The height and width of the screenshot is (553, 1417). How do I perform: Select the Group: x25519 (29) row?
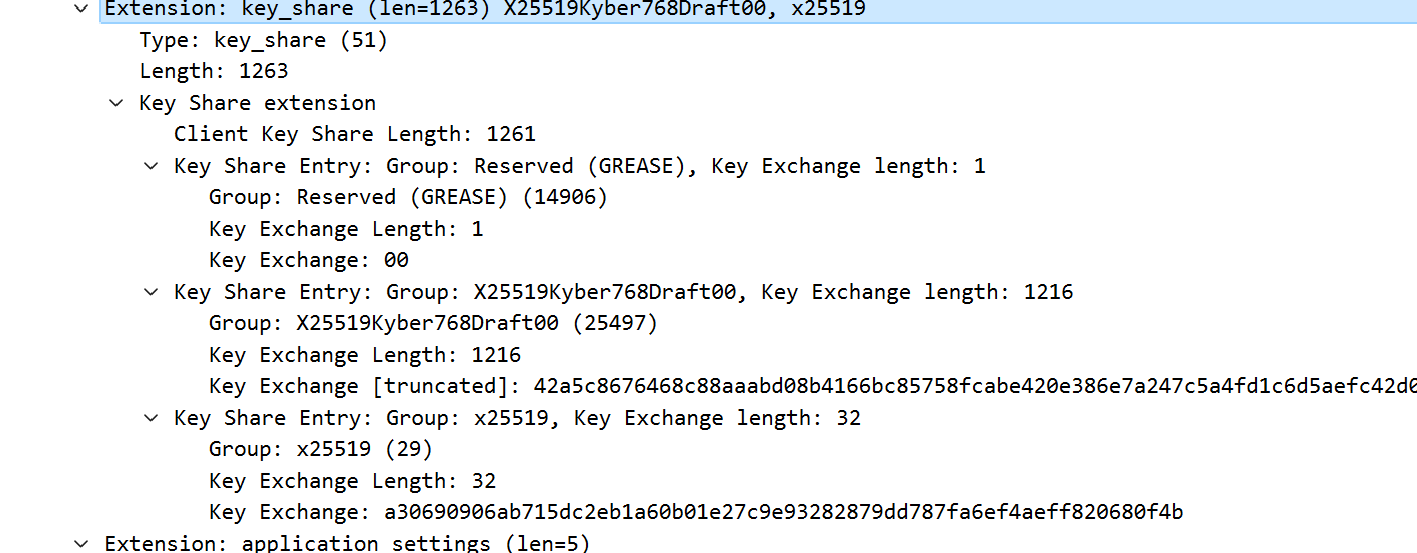tap(320, 449)
